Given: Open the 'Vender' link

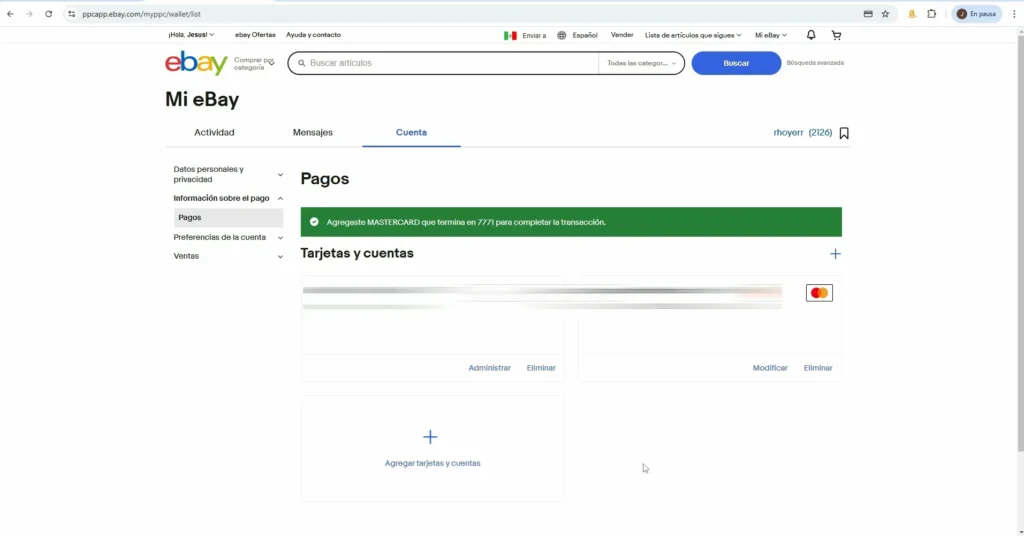Looking at the screenshot, I should pyautogui.click(x=622, y=35).
